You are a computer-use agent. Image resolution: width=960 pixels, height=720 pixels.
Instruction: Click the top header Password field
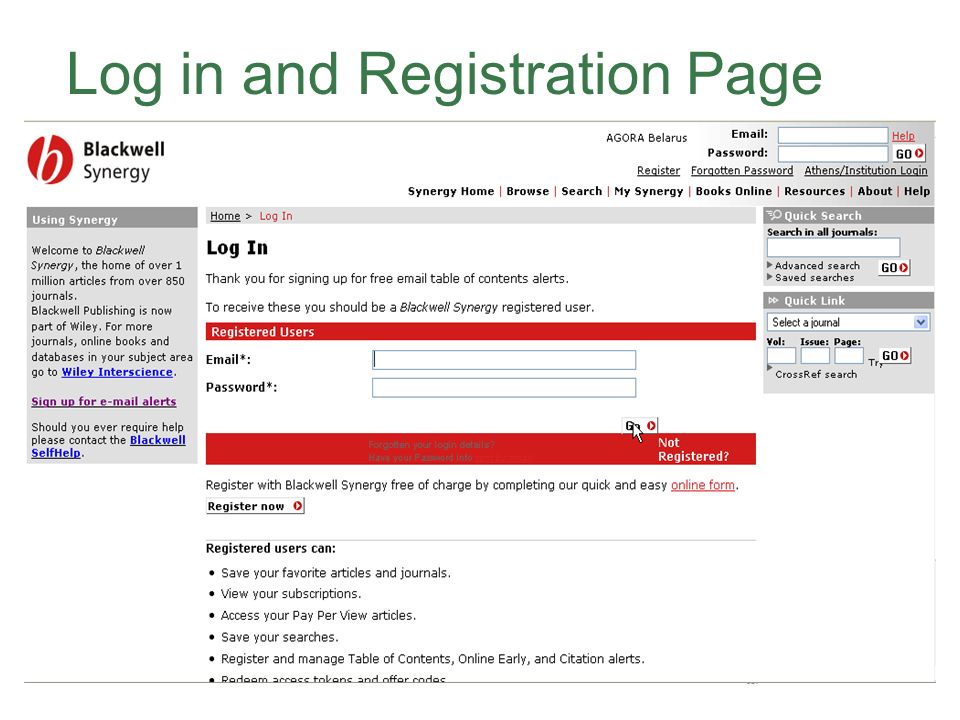click(833, 154)
